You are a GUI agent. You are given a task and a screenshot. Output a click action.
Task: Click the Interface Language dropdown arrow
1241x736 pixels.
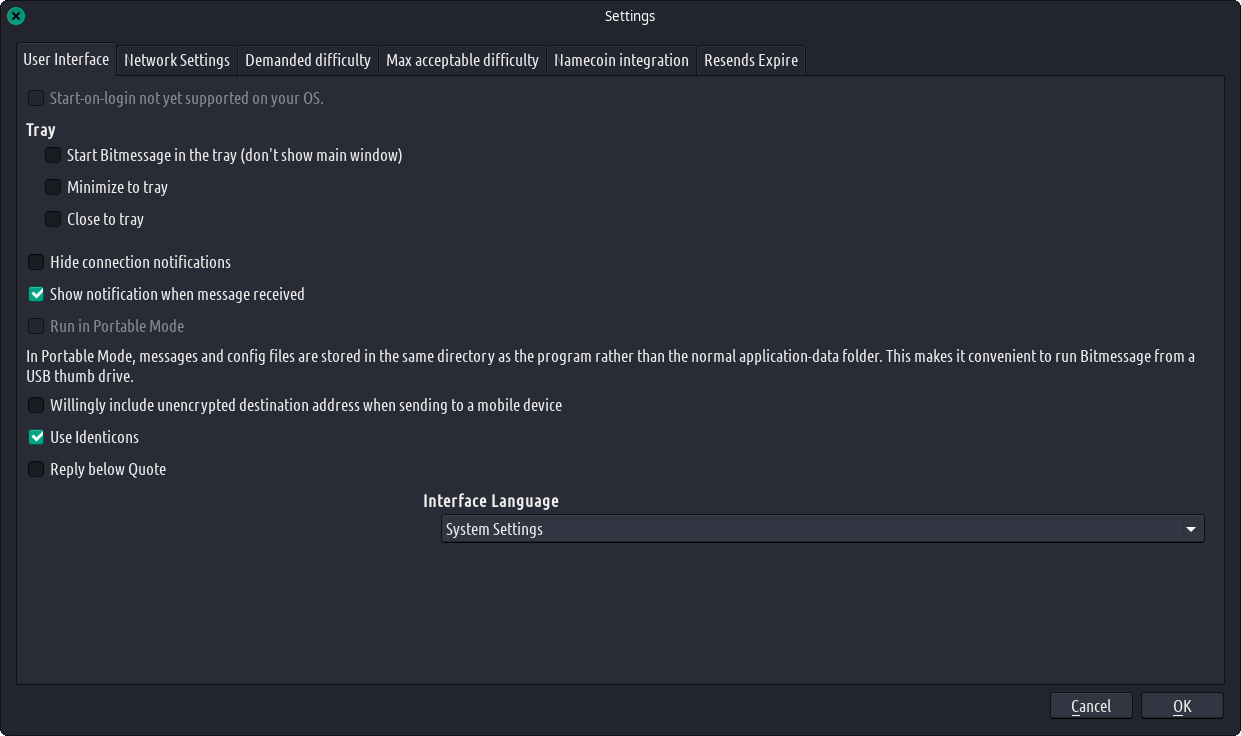pos(1190,529)
